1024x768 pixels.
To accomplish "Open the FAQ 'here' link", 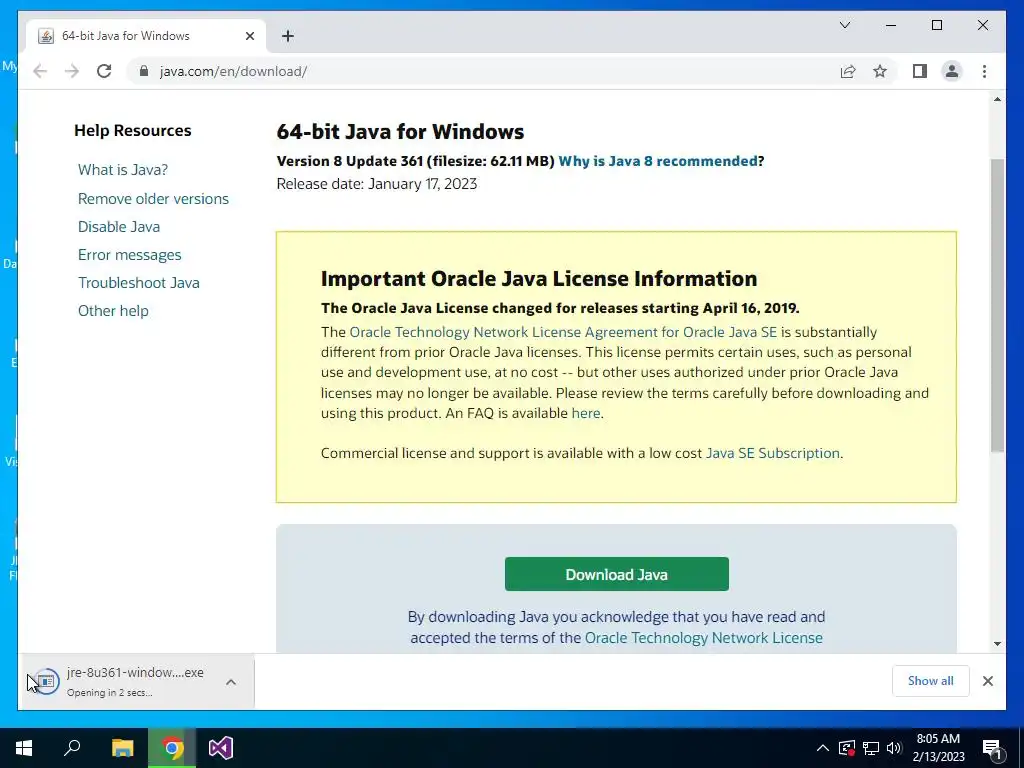I will pyautogui.click(x=586, y=413).
